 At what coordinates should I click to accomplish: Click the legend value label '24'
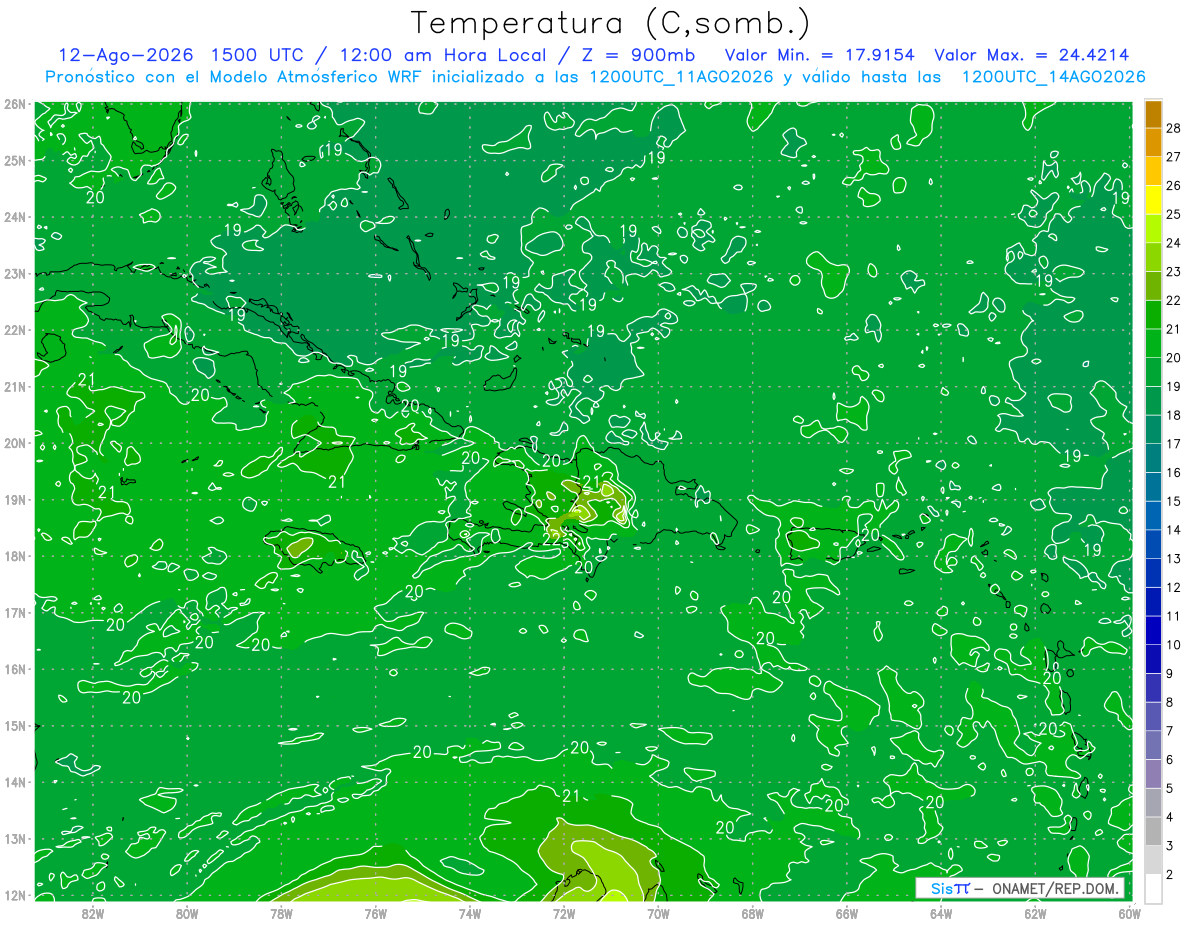pyautogui.click(x=1172, y=242)
